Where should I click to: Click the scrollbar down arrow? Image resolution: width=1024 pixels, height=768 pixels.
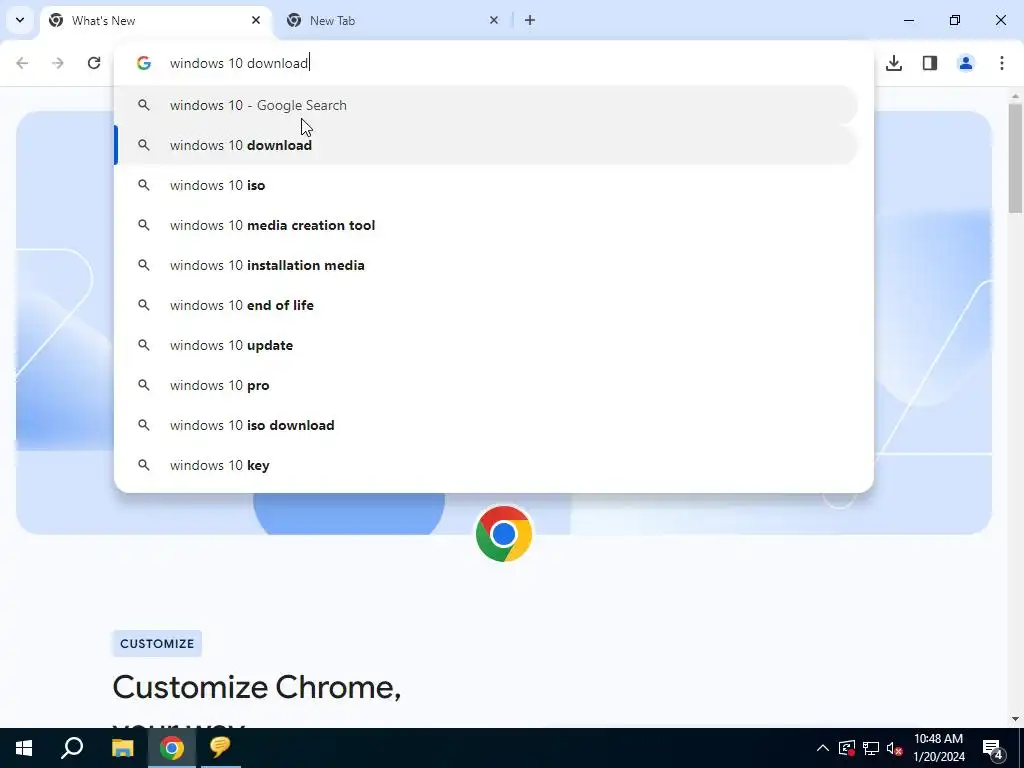click(1015, 719)
